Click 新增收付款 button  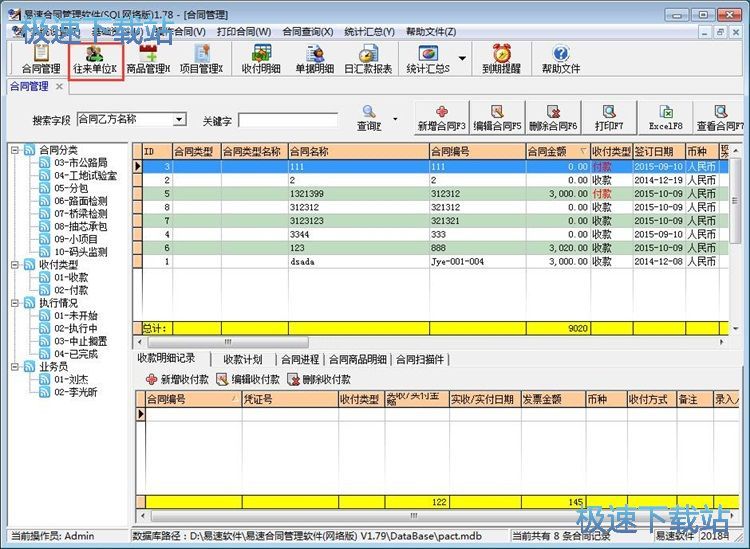coord(178,380)
